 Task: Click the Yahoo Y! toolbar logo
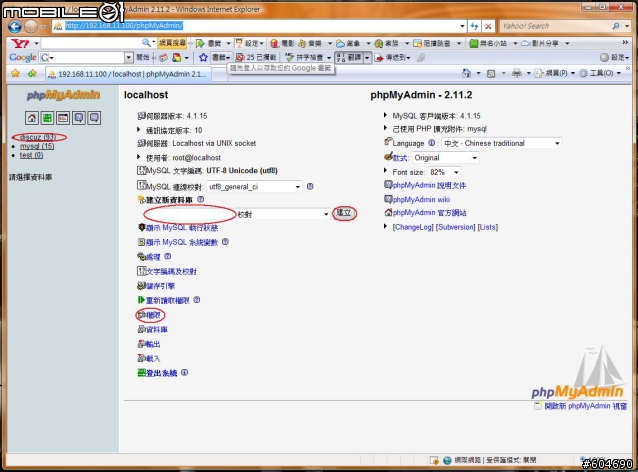click(x=20, y=43)
